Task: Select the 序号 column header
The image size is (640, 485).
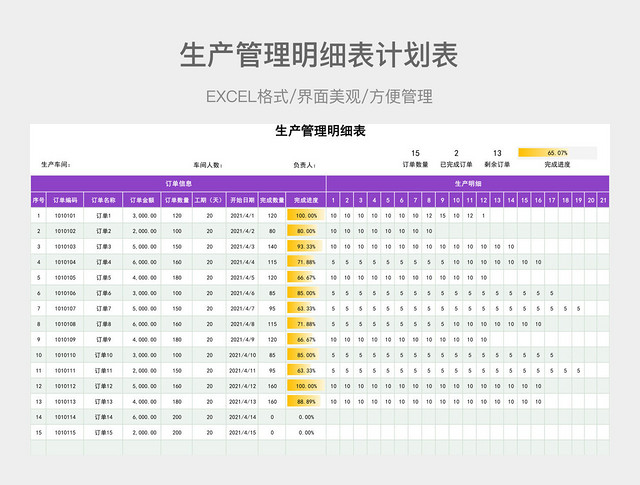Action: tap(38, 200)
